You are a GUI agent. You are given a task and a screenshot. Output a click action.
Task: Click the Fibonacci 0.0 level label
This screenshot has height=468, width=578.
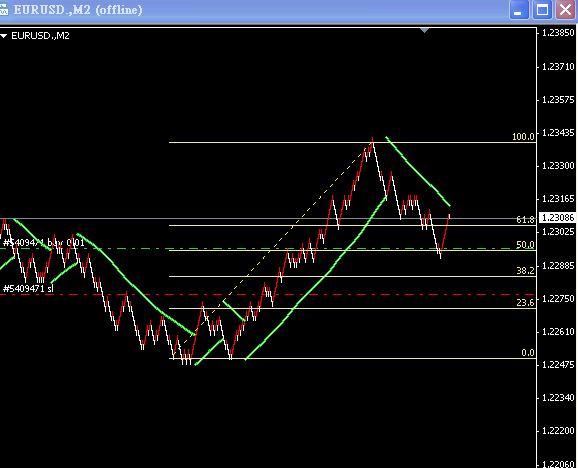tap(528, 353)
